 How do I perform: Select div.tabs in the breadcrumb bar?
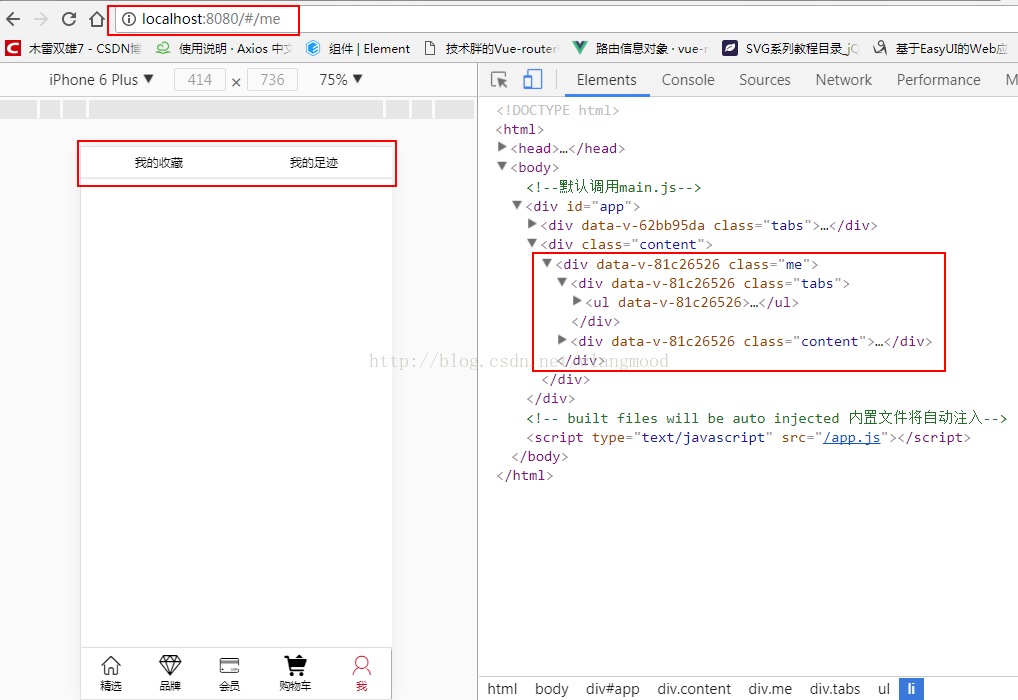pyautogui.click(x=834, y=689)
